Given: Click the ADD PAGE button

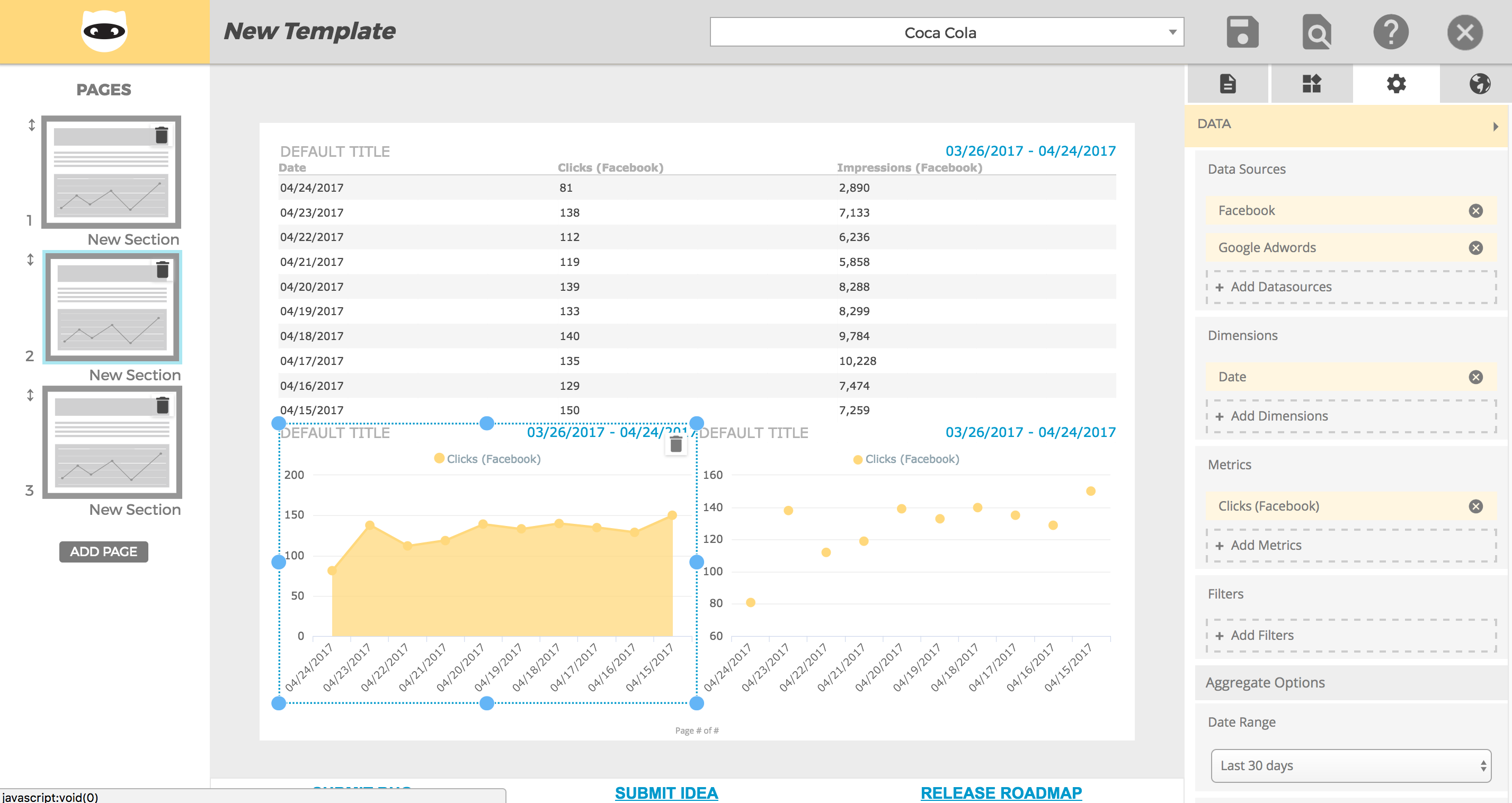Looking at the screenshot, I should 103,552.
